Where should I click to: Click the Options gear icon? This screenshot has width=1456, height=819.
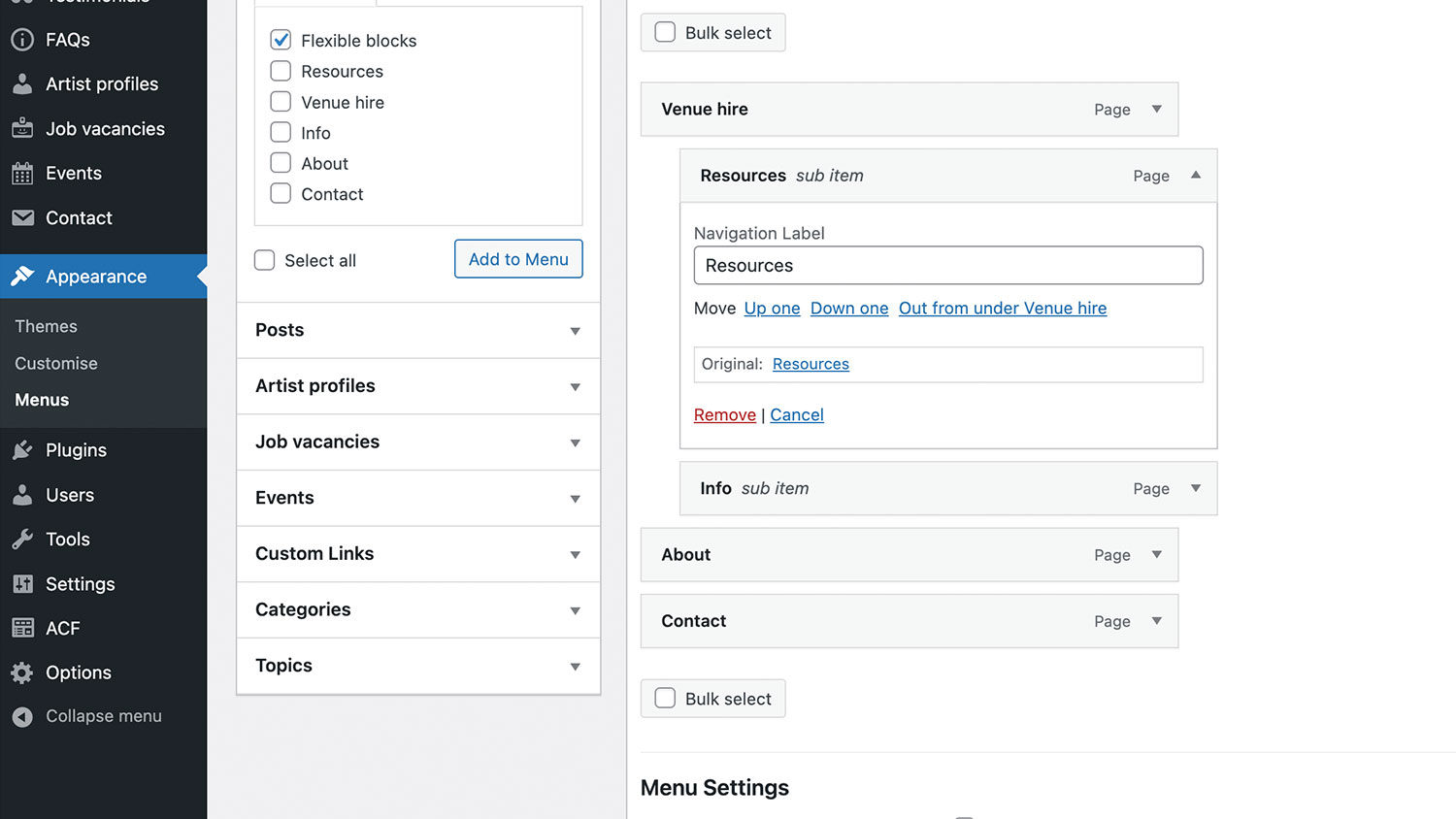pyautogui.click(x=22, y=673)
